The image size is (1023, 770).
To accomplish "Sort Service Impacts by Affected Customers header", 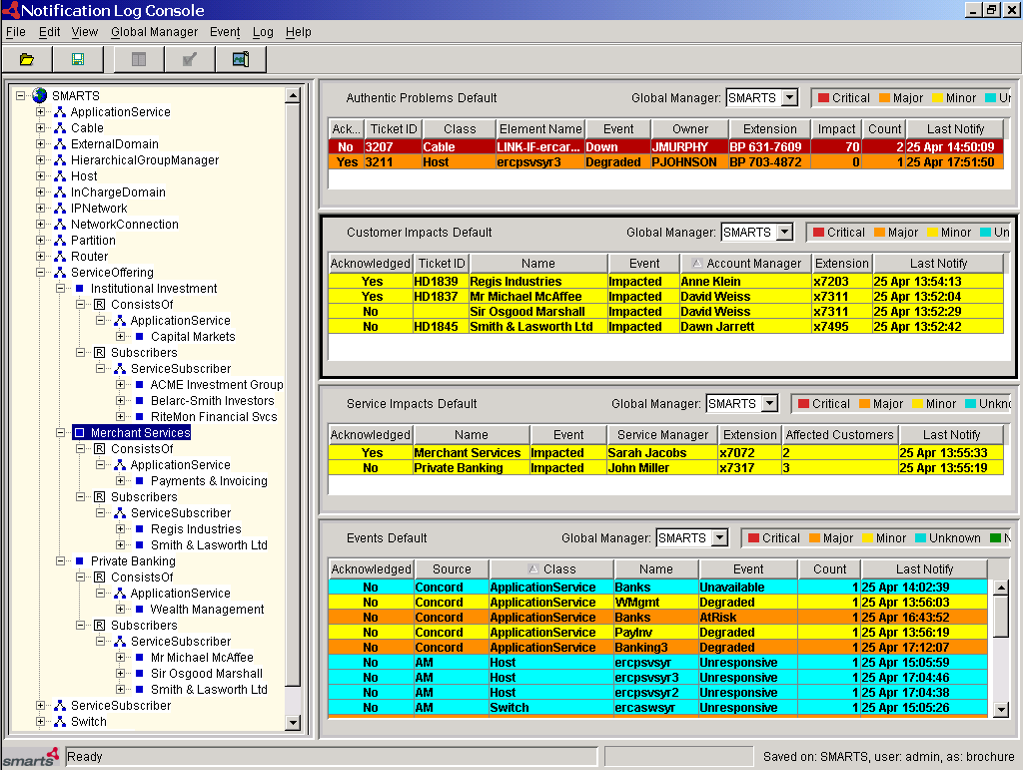I will tap(840, 435).
